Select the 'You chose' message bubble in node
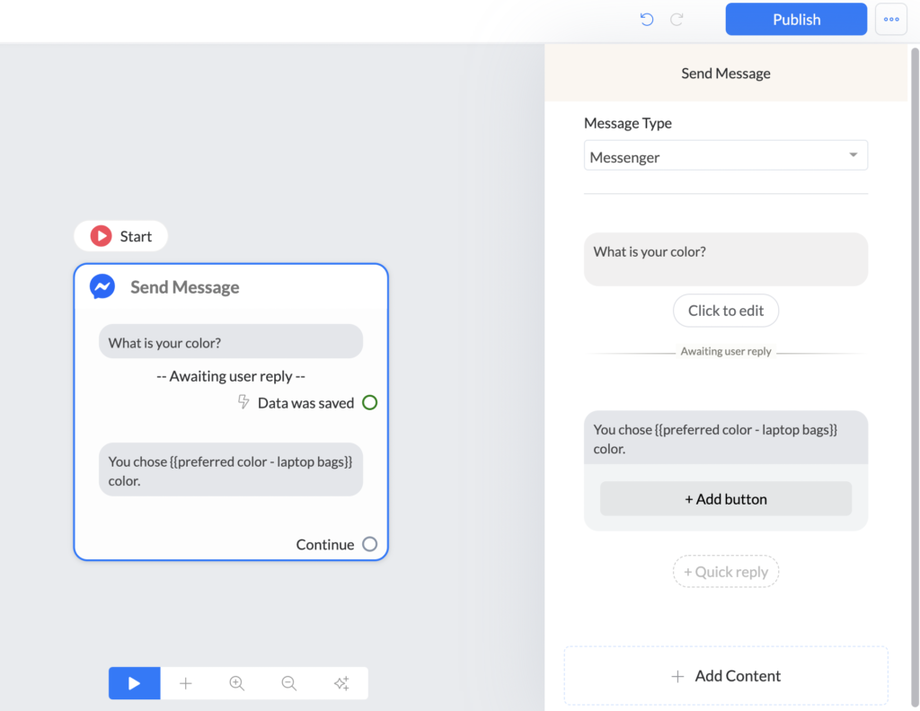 [x=231, y=469]
